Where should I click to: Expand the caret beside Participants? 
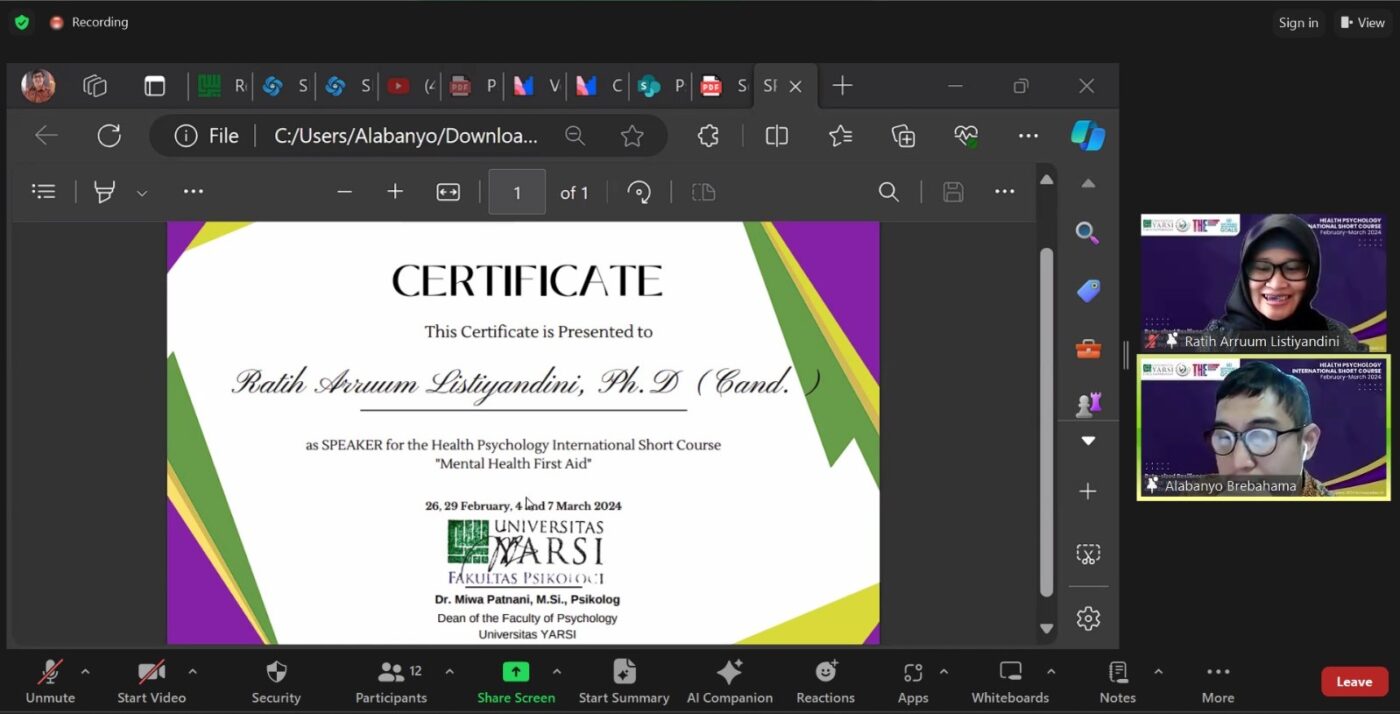tap(449, 671)
